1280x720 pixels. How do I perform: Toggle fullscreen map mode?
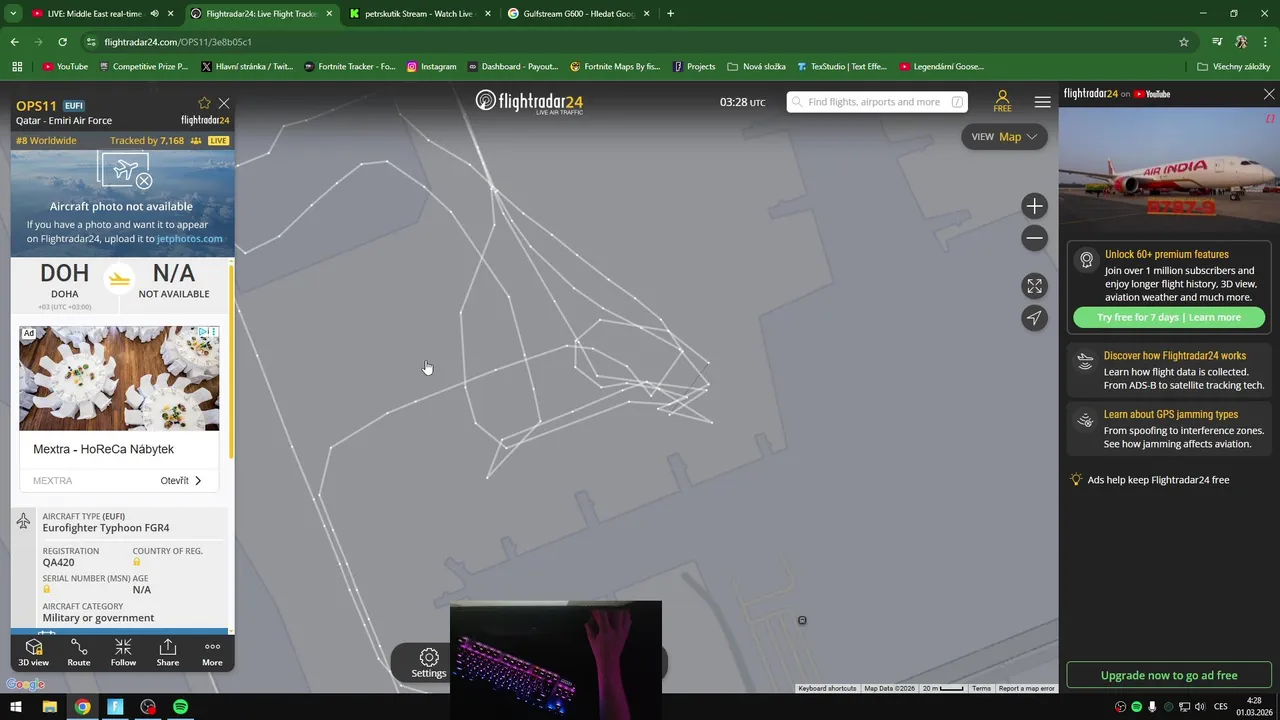click(x=1034, y=286)
